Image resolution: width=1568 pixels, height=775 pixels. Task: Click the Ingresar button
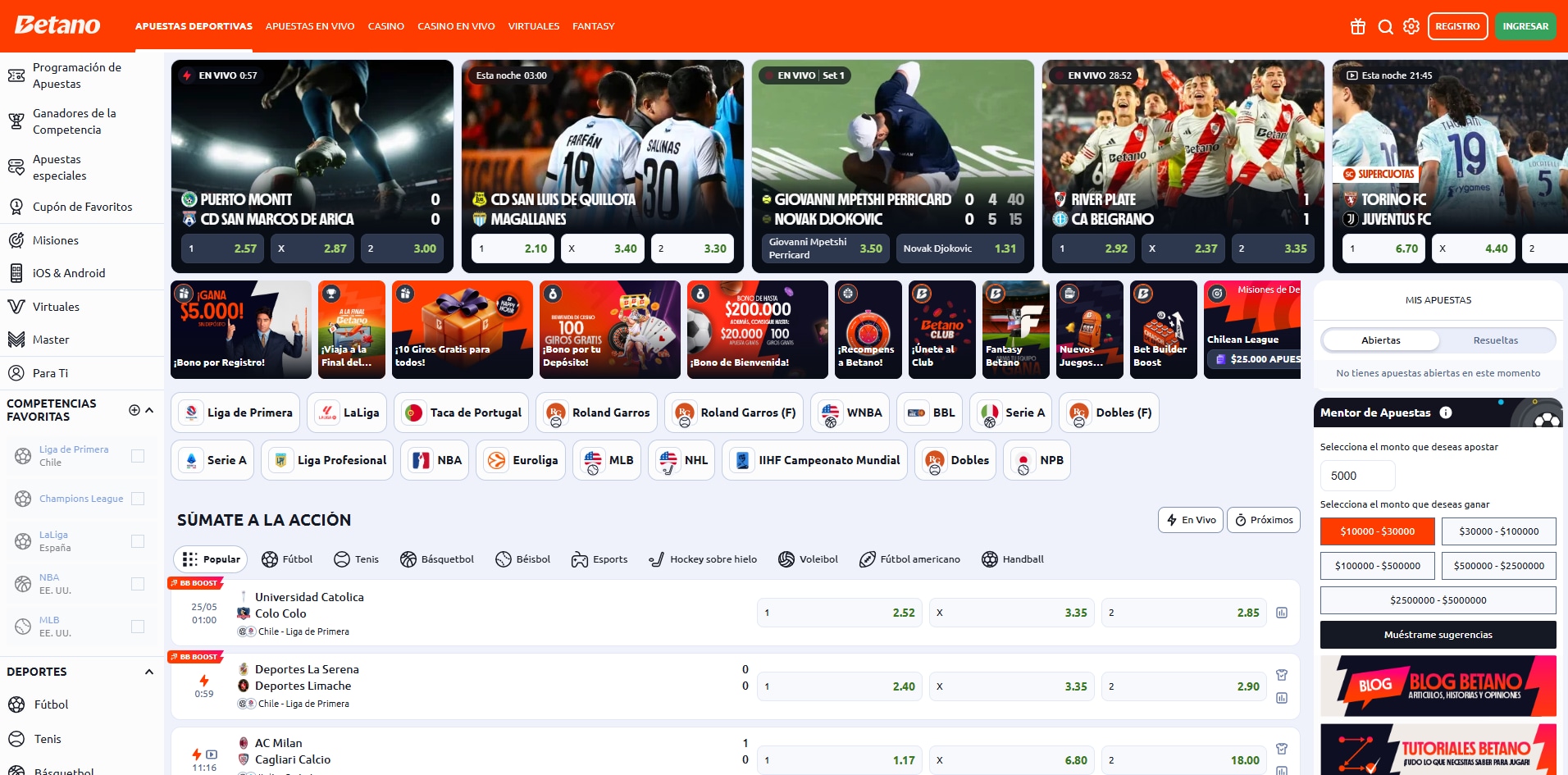pos(1525,26)
